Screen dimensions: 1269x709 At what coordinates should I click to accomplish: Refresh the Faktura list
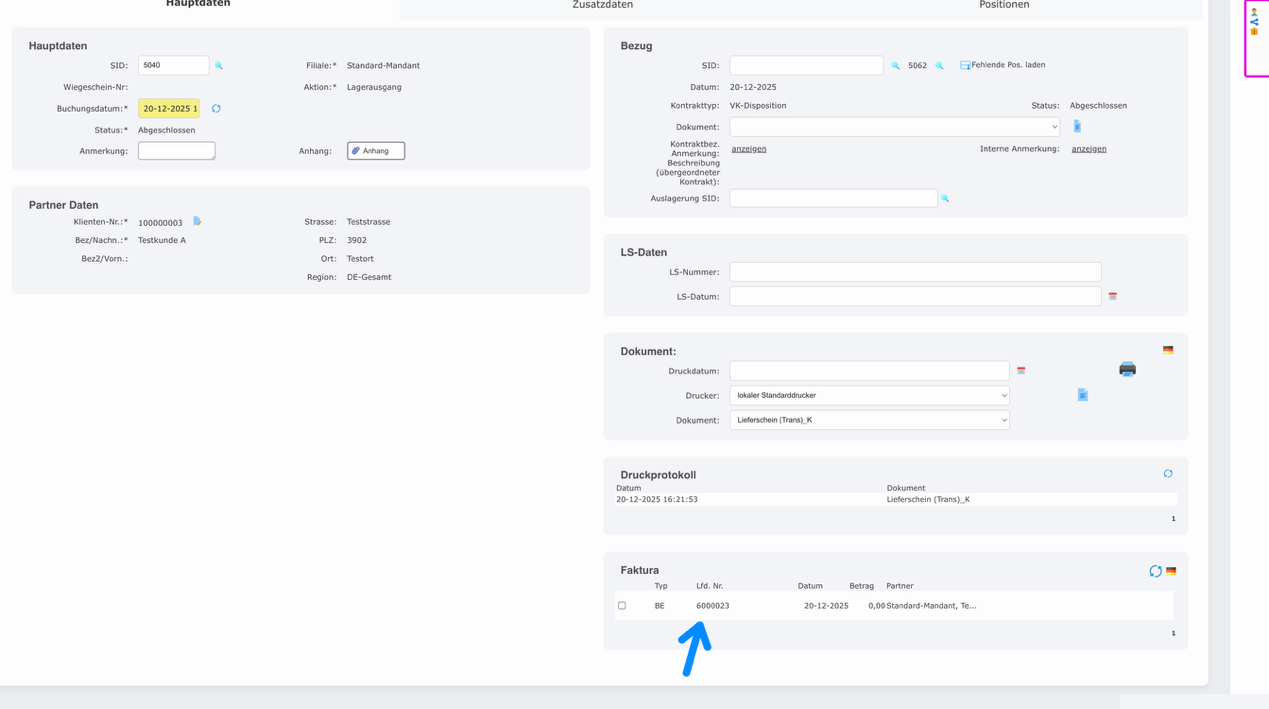pyautogui.click(x=1155, y=571)
